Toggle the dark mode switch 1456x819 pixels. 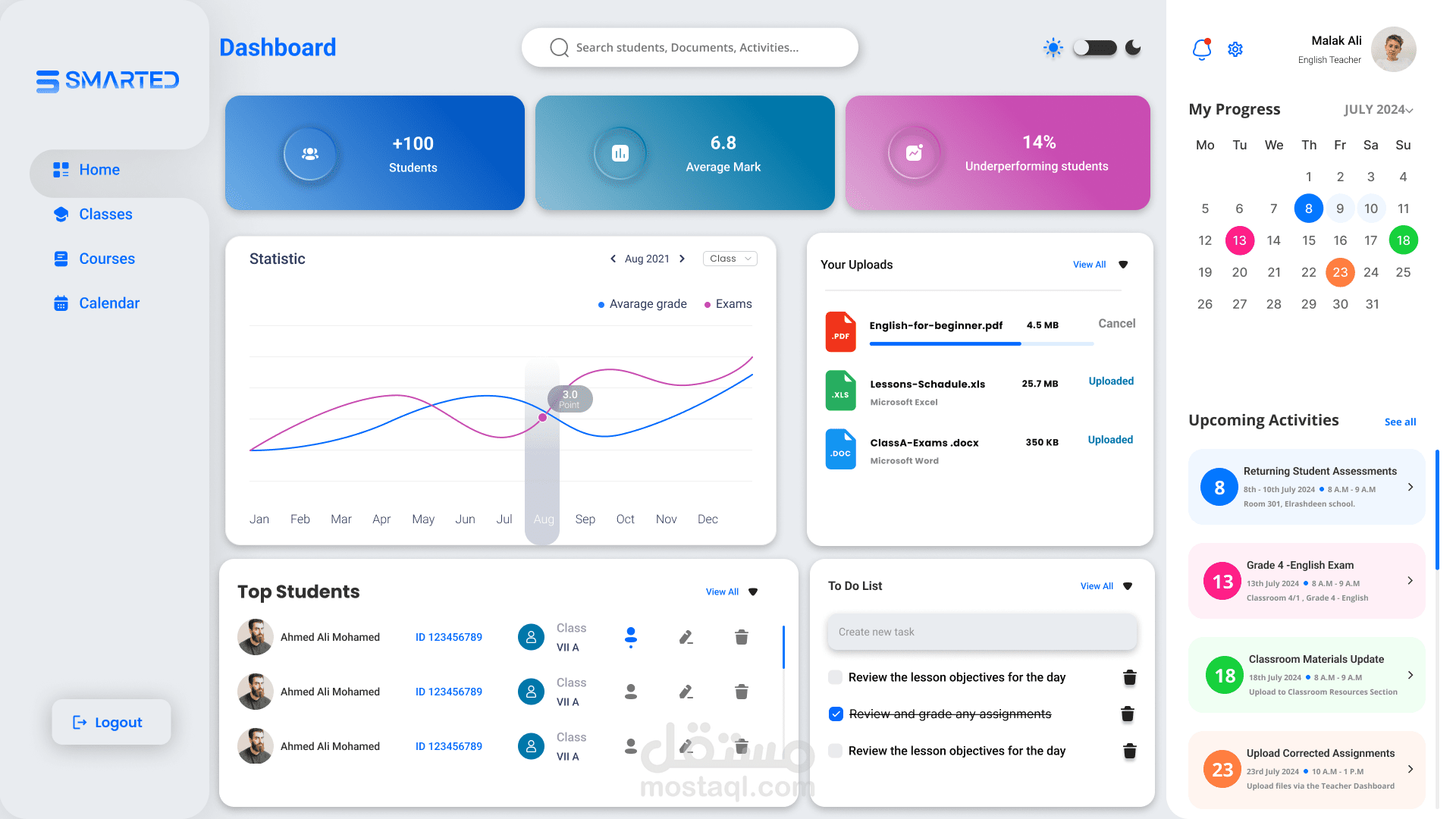pyautogui.click(x=1095, y=47)
